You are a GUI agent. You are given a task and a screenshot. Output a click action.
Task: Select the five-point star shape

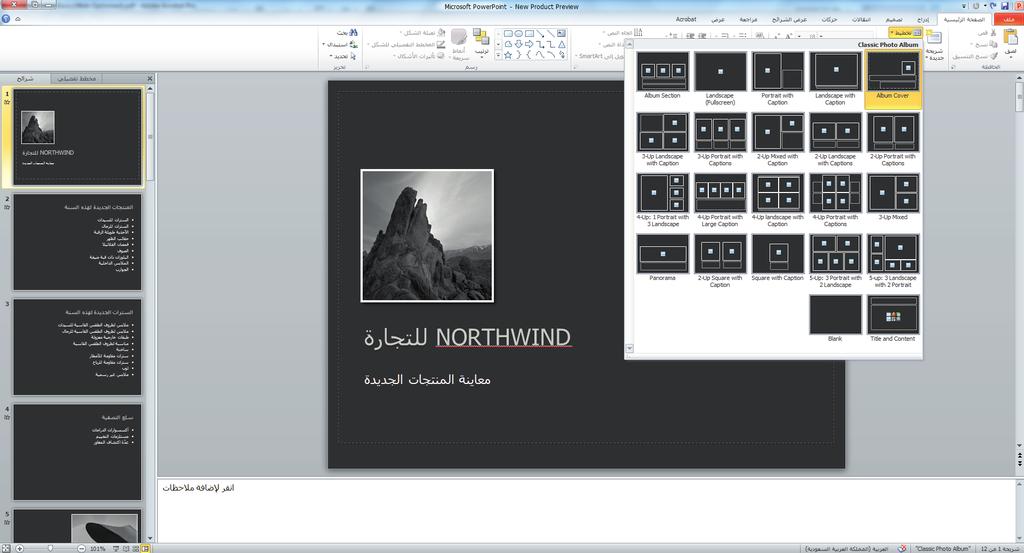click(x=508, y=55)
